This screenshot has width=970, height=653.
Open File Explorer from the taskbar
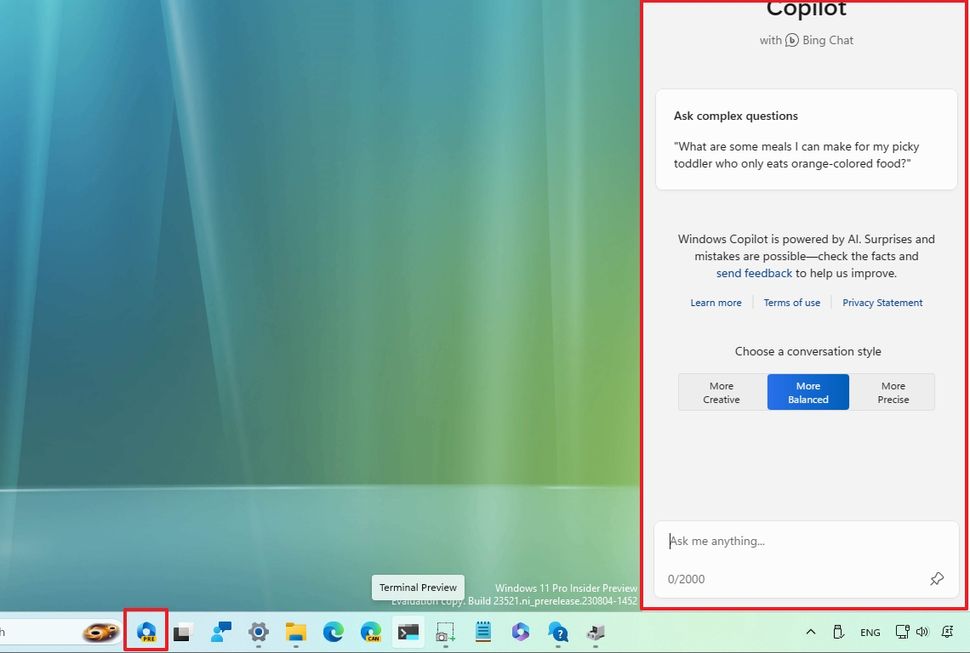pyautogui.click(x=294, y=632)
